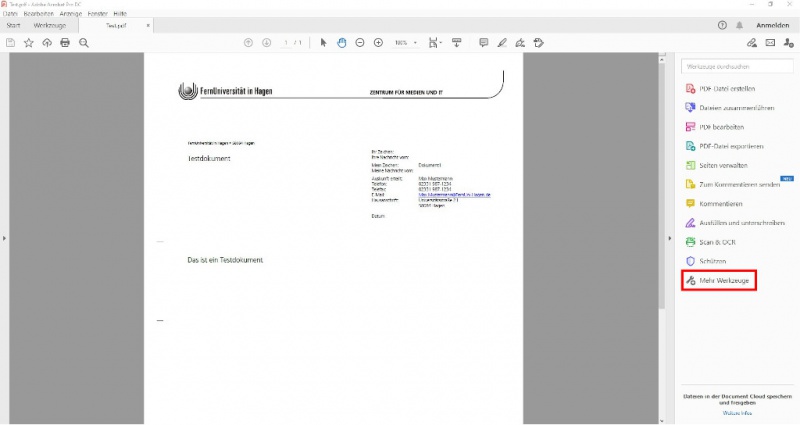The height and width of the screenshot is (425, 800).
Task: Open Ausfüllen und unterschreiben tool
Action: pyautogui.click(x=735, y=223)
